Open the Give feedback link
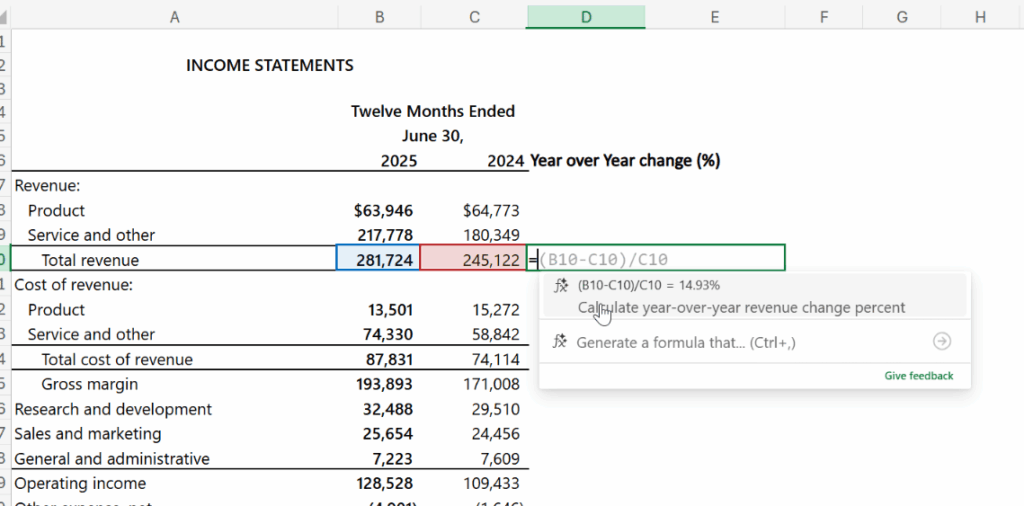The height and width of the screenshot is (506, 1024). 918,376
